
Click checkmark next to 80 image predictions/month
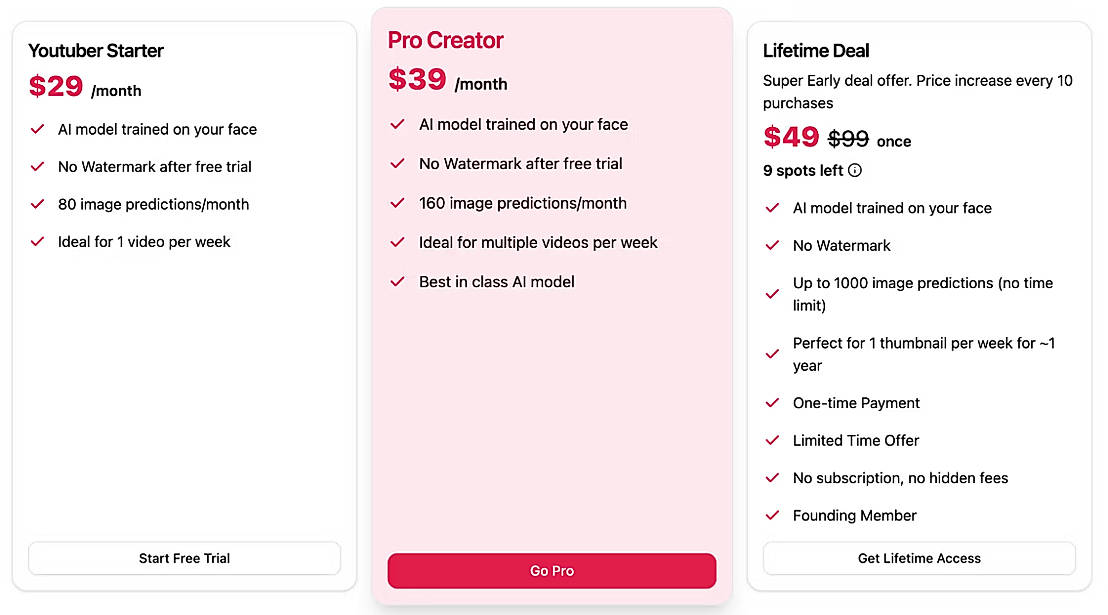tap(38, 204)
